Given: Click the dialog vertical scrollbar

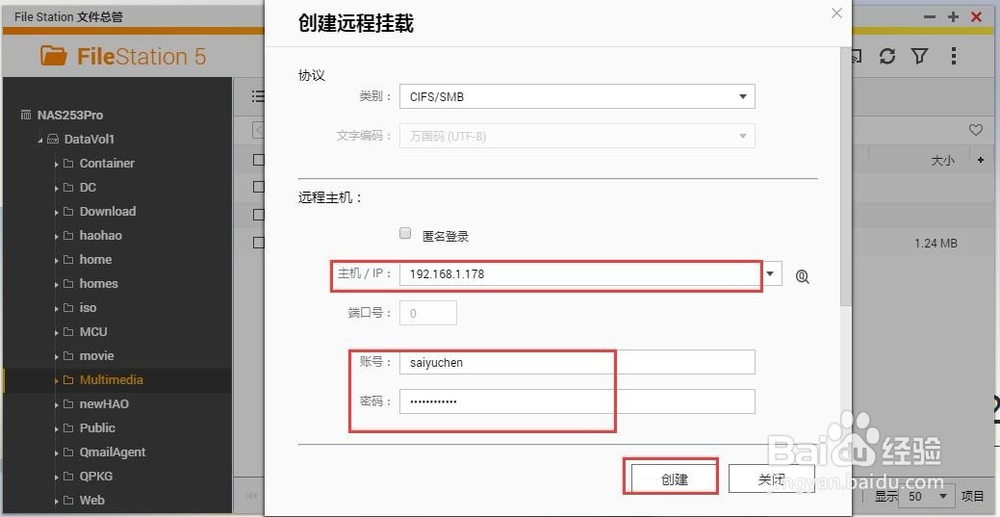Looking at the screenshot, I should click(x=846, y=178).
